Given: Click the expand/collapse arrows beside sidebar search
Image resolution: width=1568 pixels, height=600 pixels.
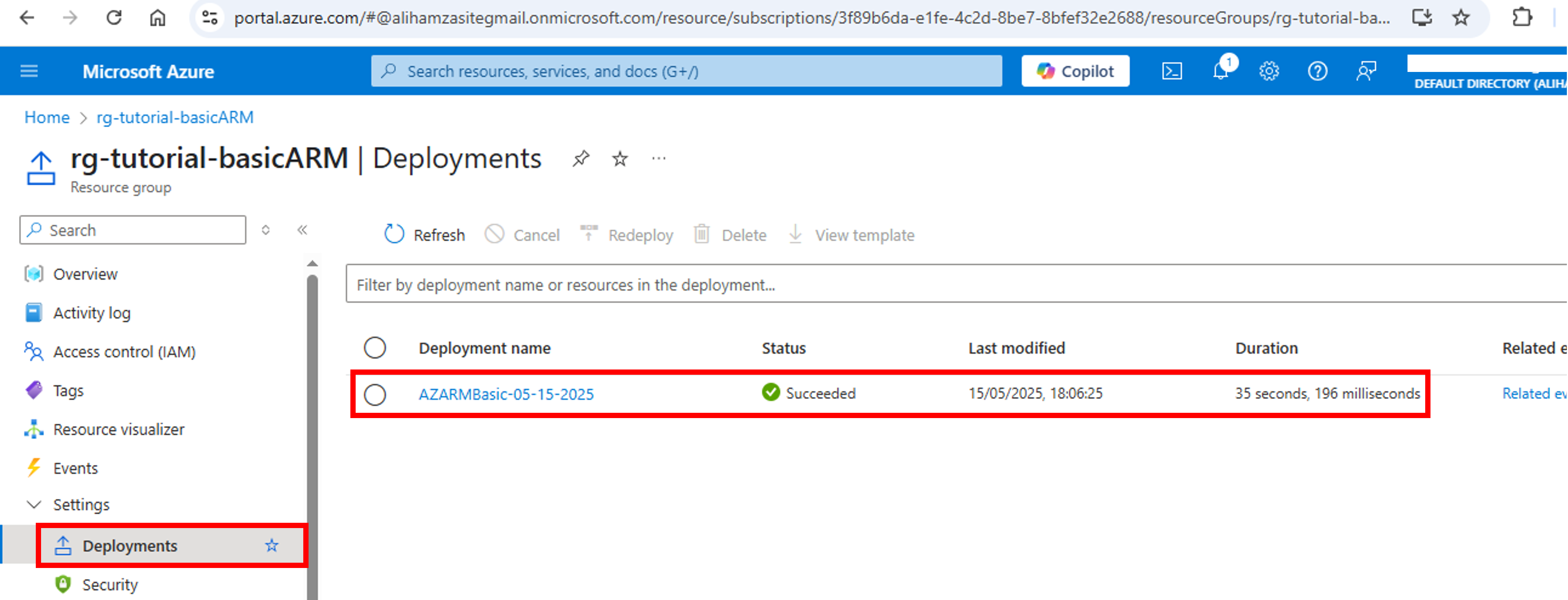Looking at the screenshot, I should [265, 230].
